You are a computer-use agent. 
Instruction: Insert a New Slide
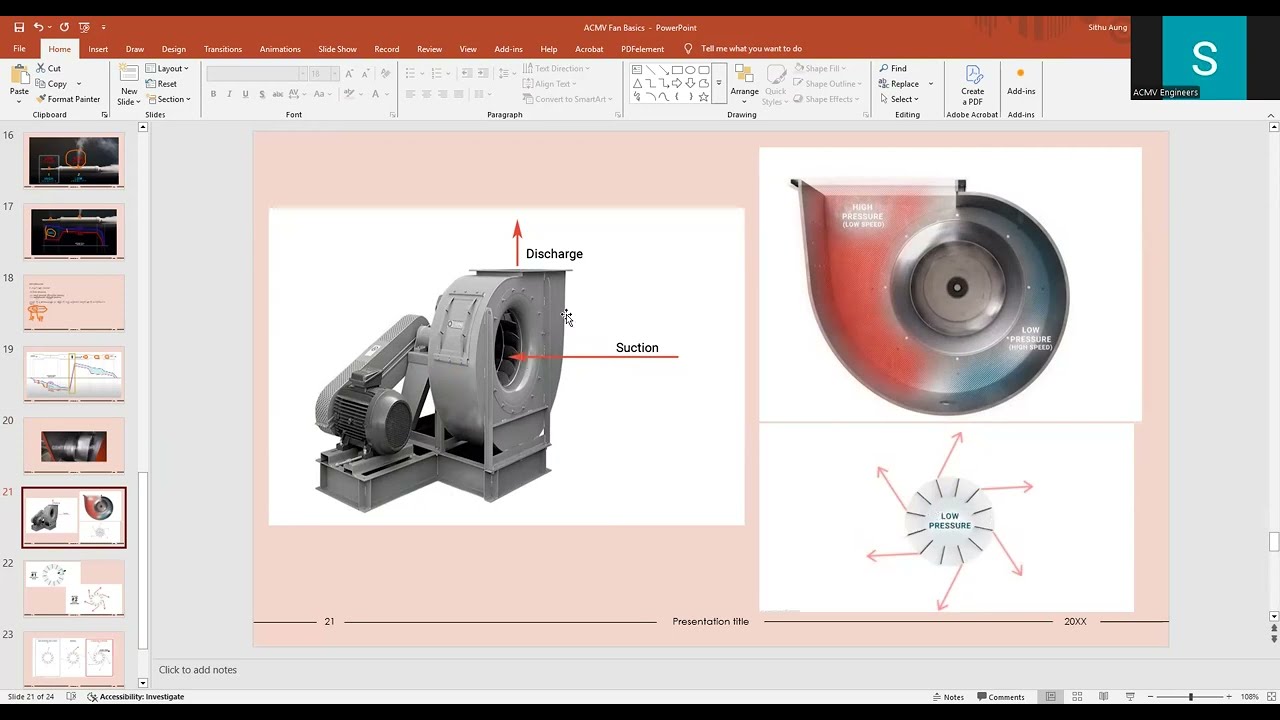coord(129,84)
